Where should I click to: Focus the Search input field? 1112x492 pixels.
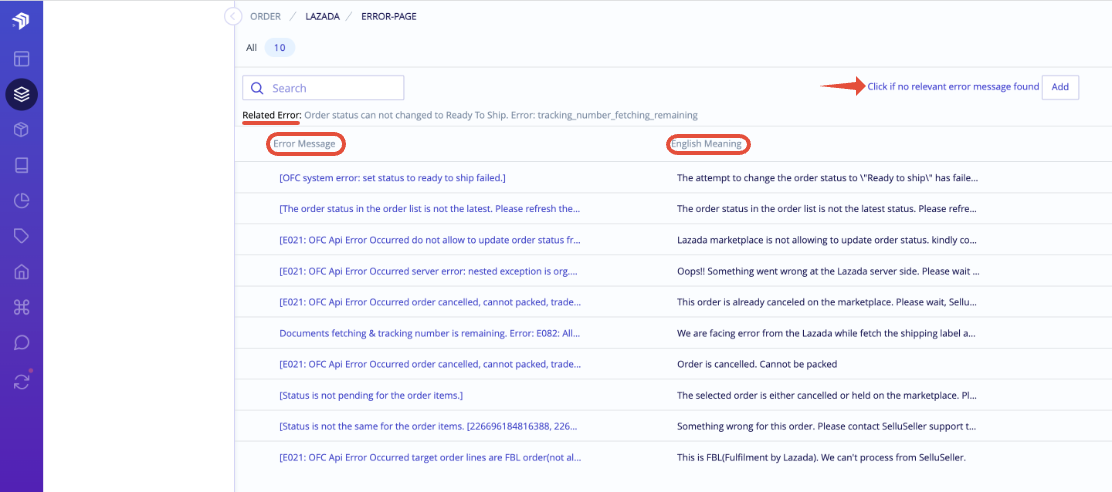(323, 88)
